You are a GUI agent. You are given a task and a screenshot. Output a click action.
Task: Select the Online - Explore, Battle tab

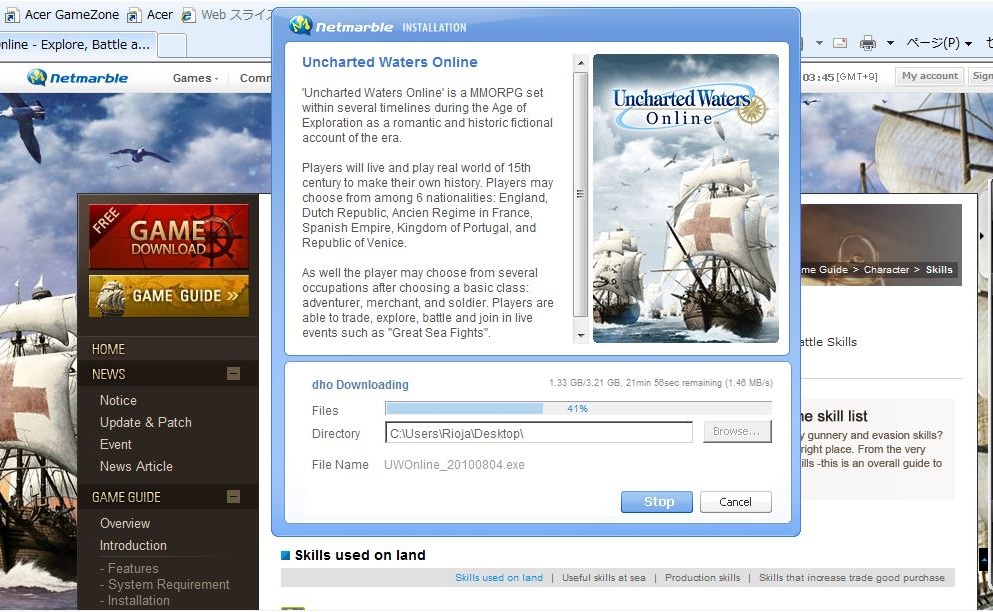[76, 45]
